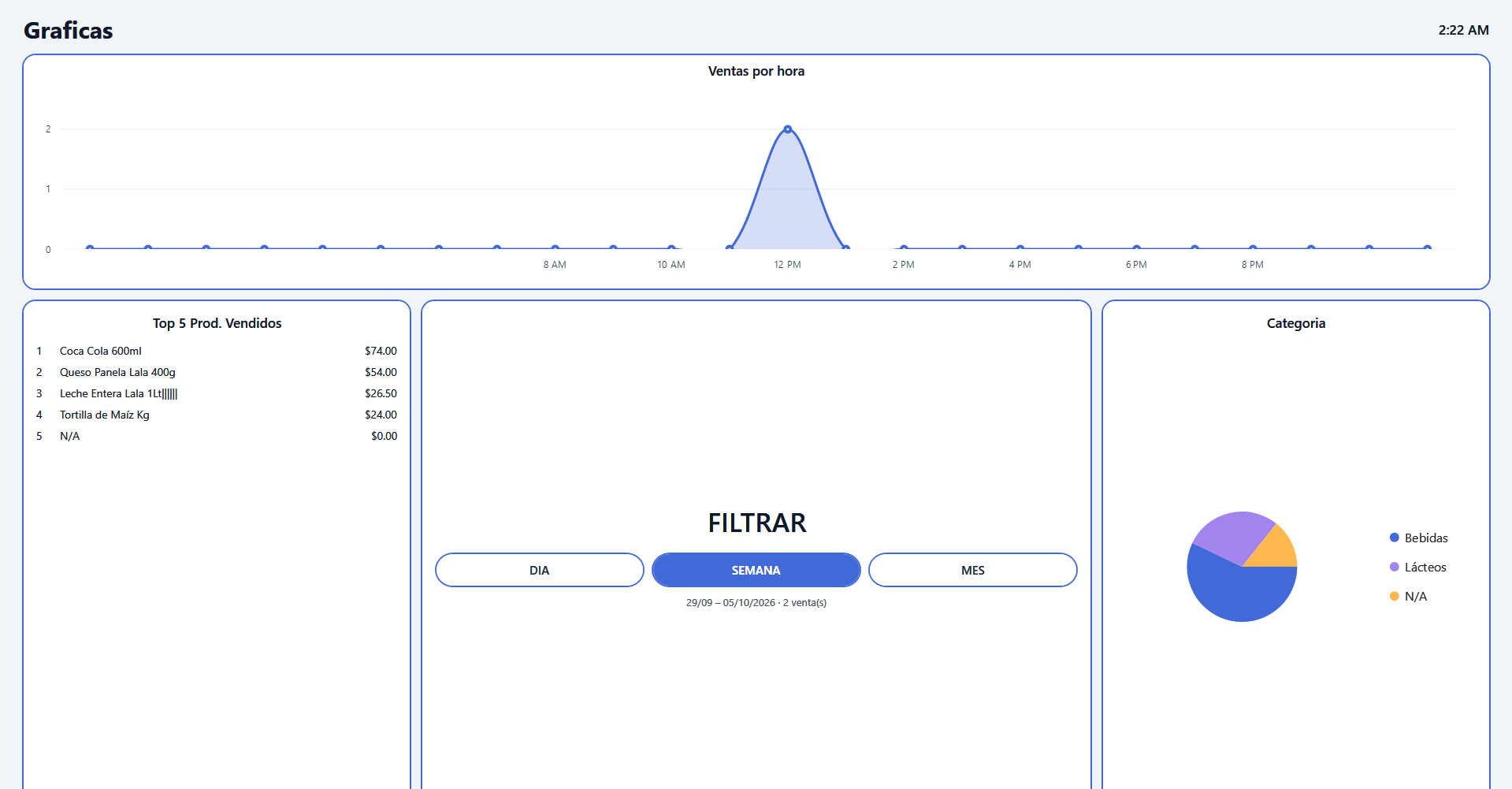Toggle Bebidas legend entry

pyautogui.click(x=1418, y=538)
